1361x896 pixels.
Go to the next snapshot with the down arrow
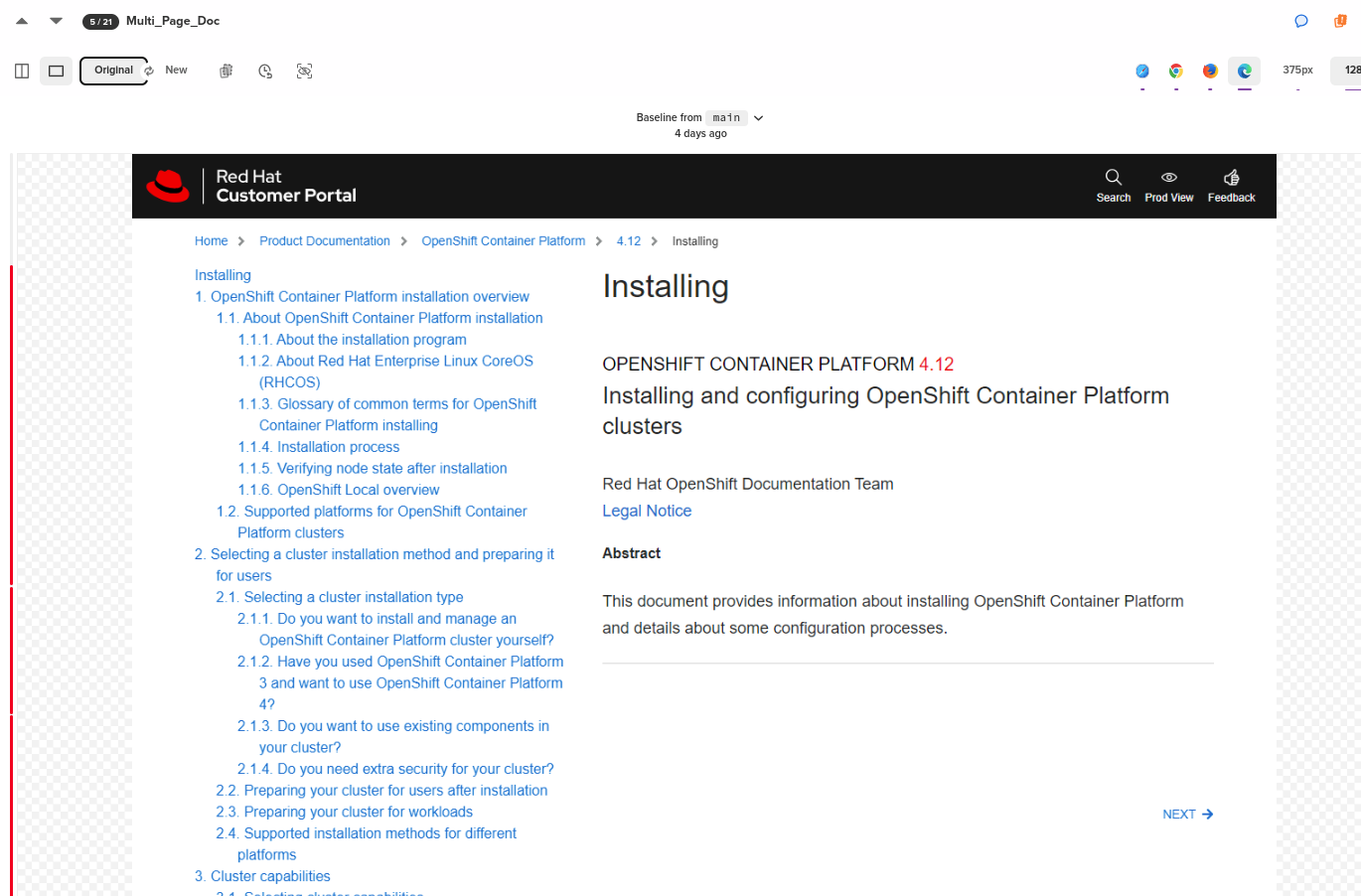(57, 21)
